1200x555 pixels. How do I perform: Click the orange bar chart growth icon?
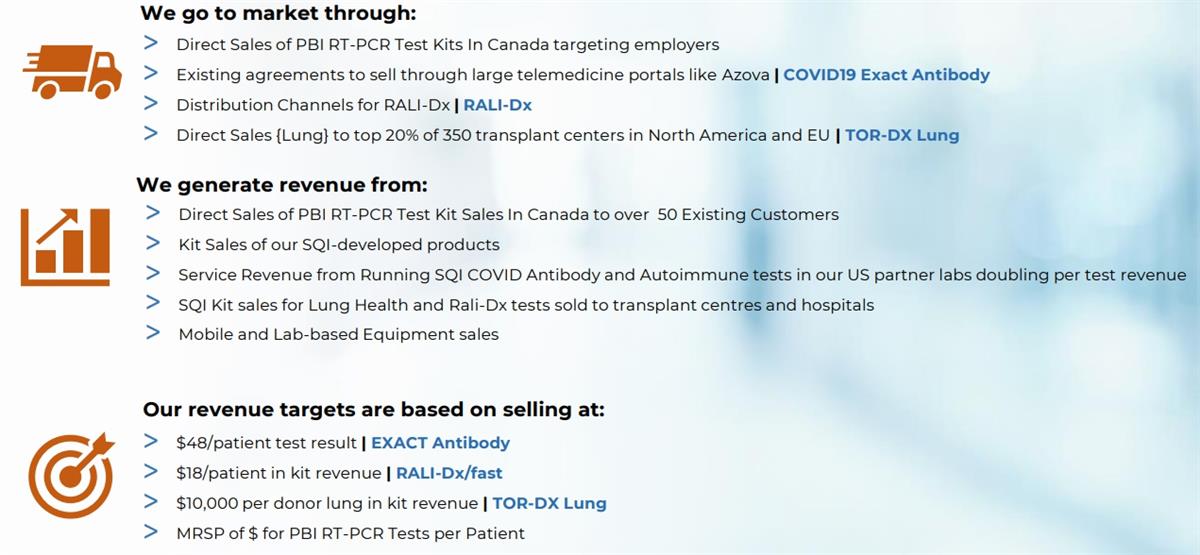pyautogui.click(x=65, y=246)
